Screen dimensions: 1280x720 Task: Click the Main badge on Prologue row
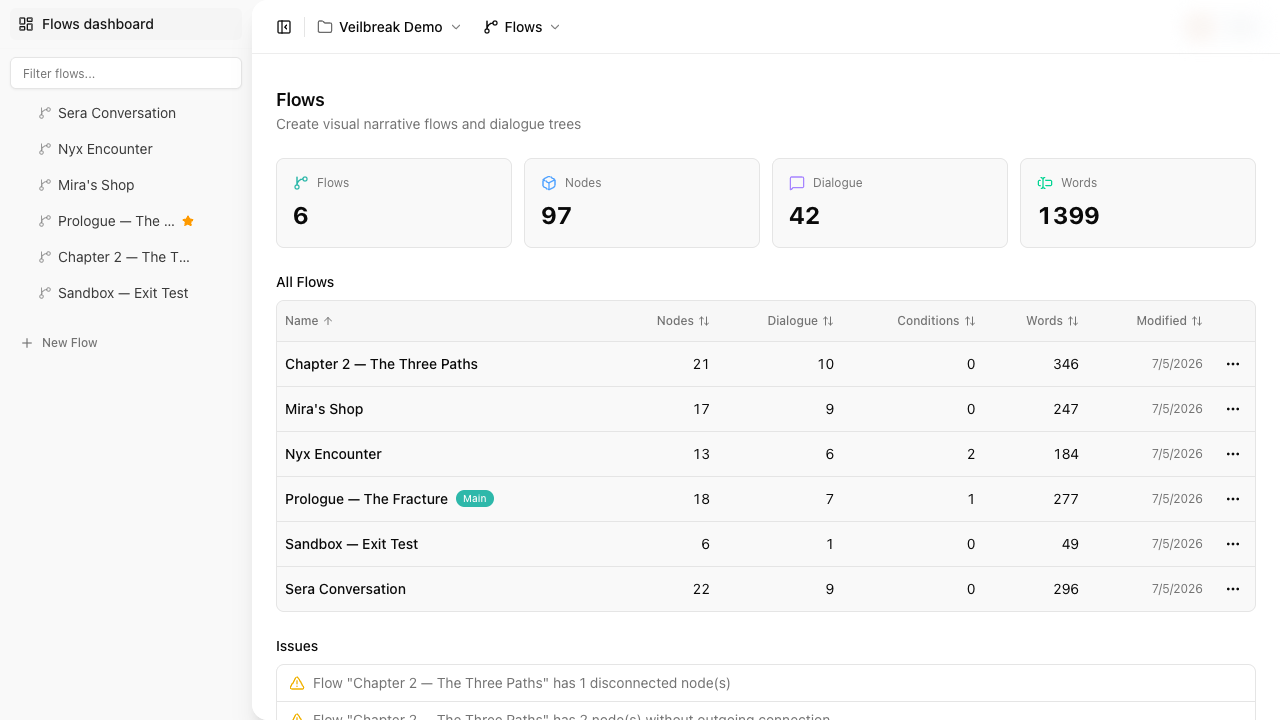pyautogui.click(x=475, y=499)
